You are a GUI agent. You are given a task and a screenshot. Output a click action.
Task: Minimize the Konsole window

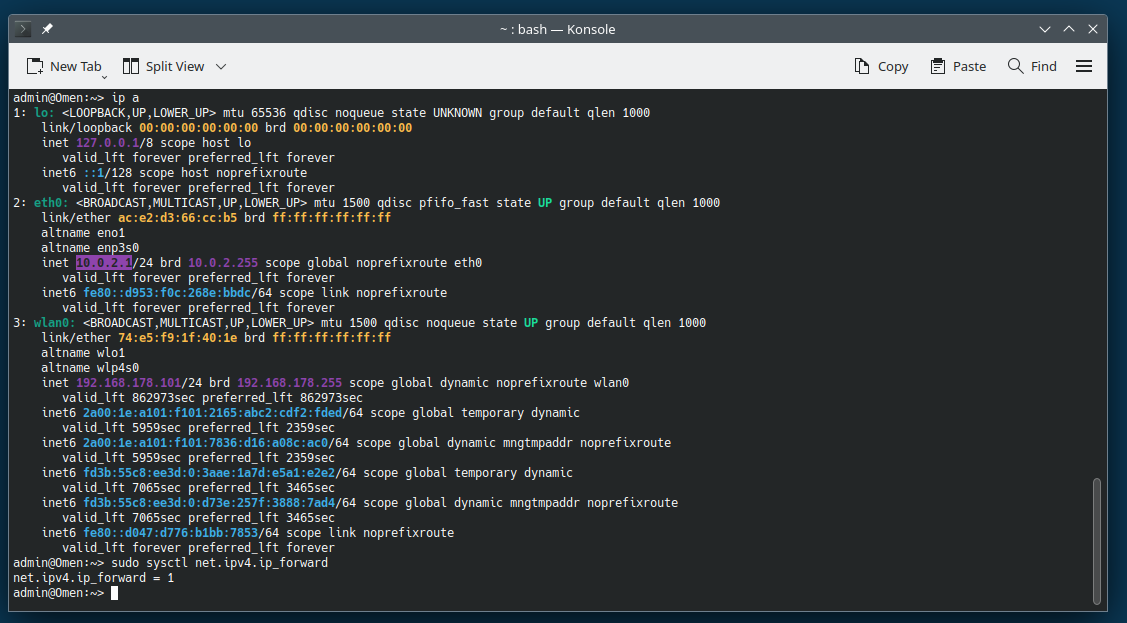tap(1045, 29)
